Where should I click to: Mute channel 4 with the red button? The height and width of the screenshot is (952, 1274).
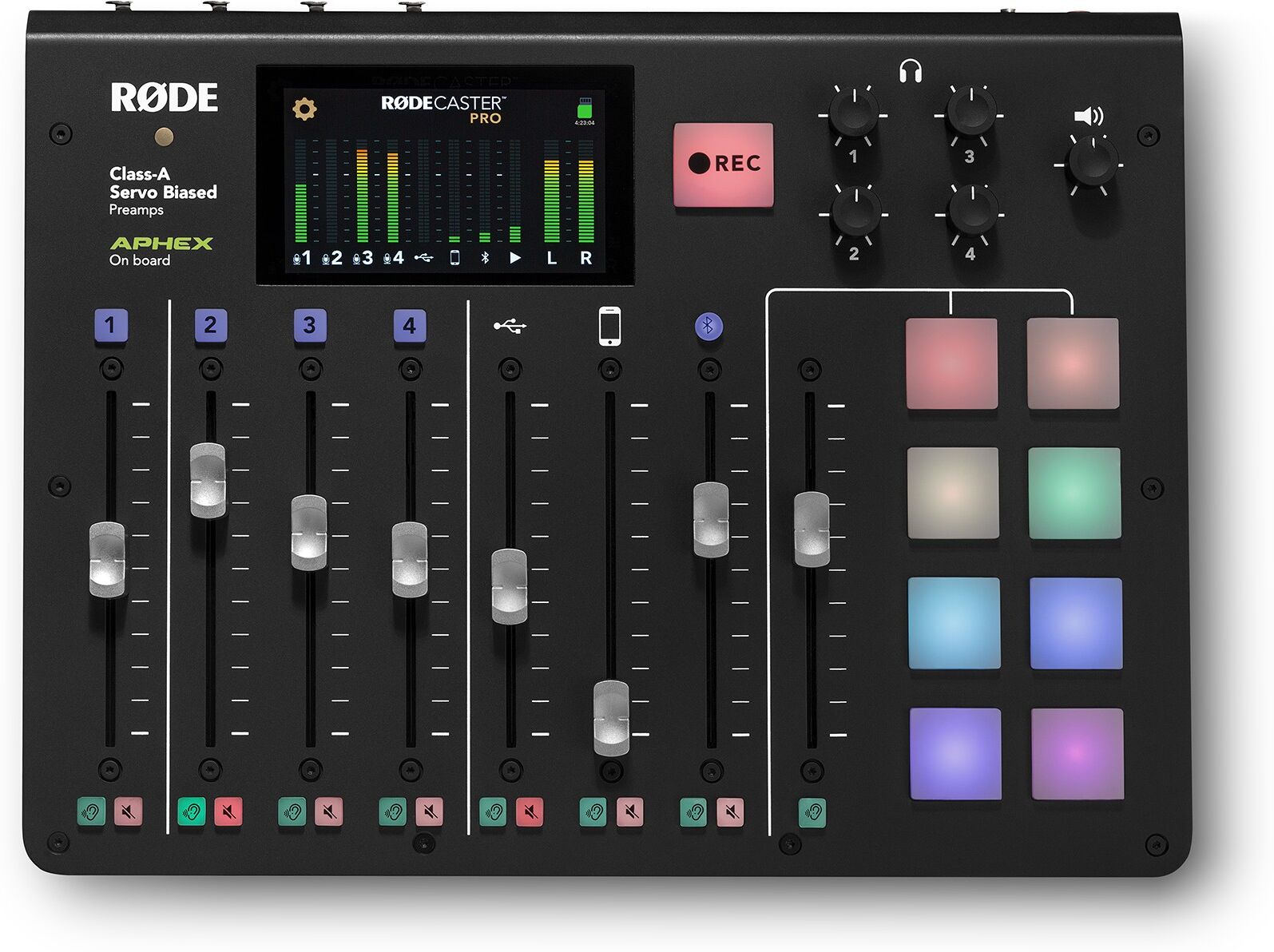[x=429, y=812]
